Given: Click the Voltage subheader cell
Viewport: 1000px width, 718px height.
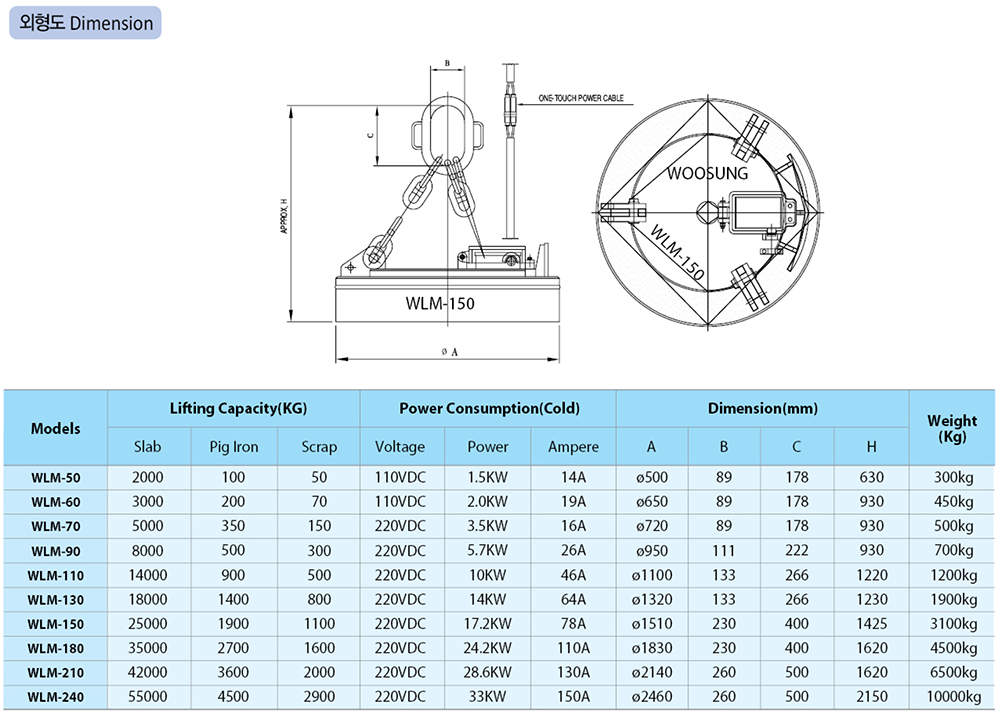Looking at the screenshot, I should (x=400, y=447).
